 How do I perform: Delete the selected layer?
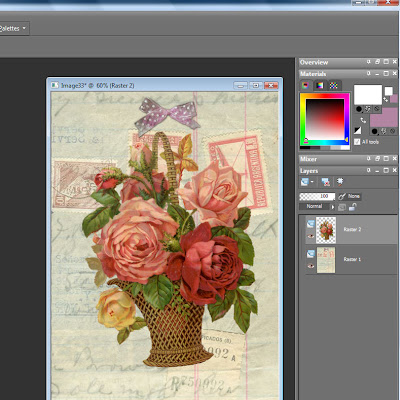[x=326, y=183]
